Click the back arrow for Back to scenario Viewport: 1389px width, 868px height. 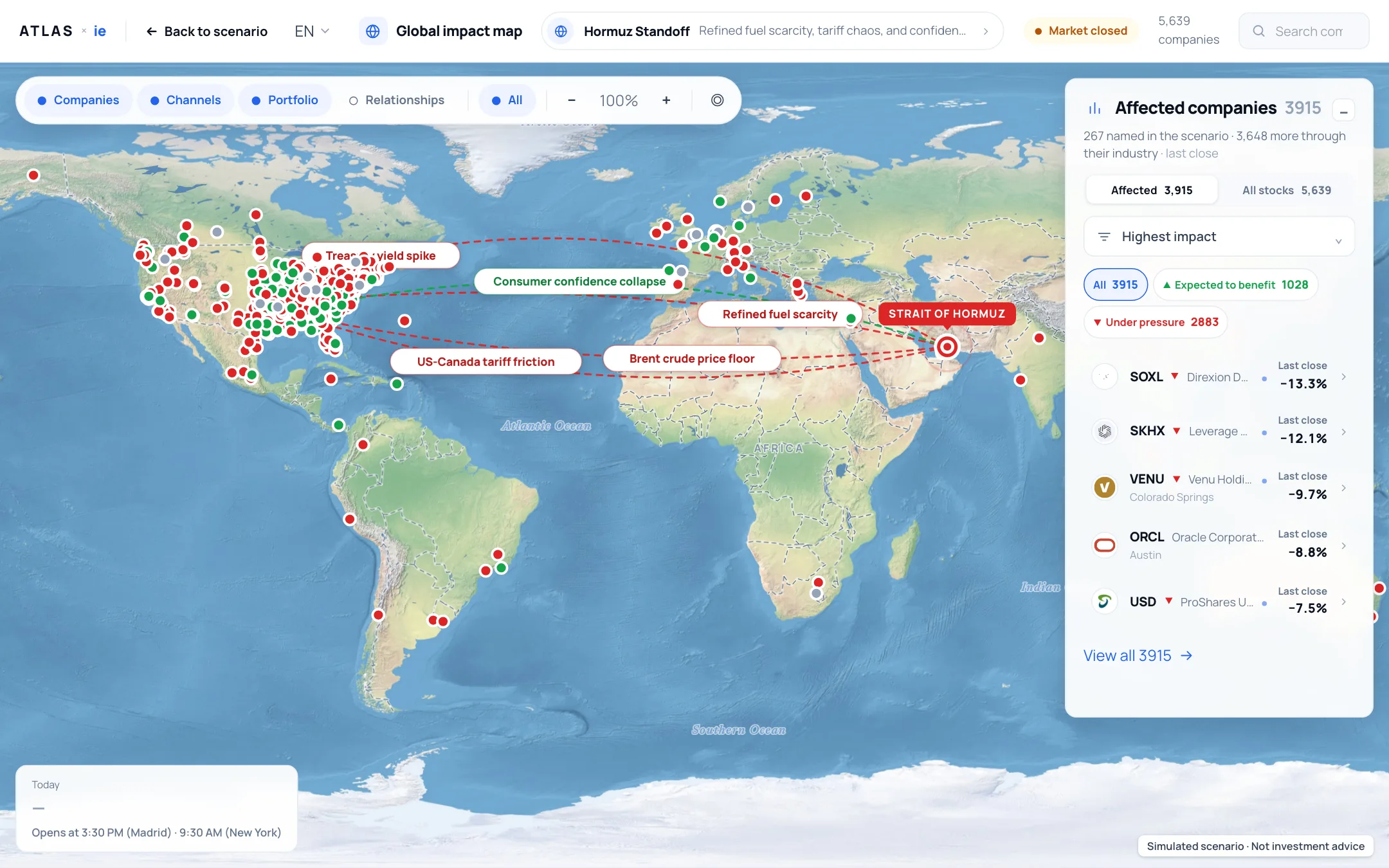click(x=152, y=32)
